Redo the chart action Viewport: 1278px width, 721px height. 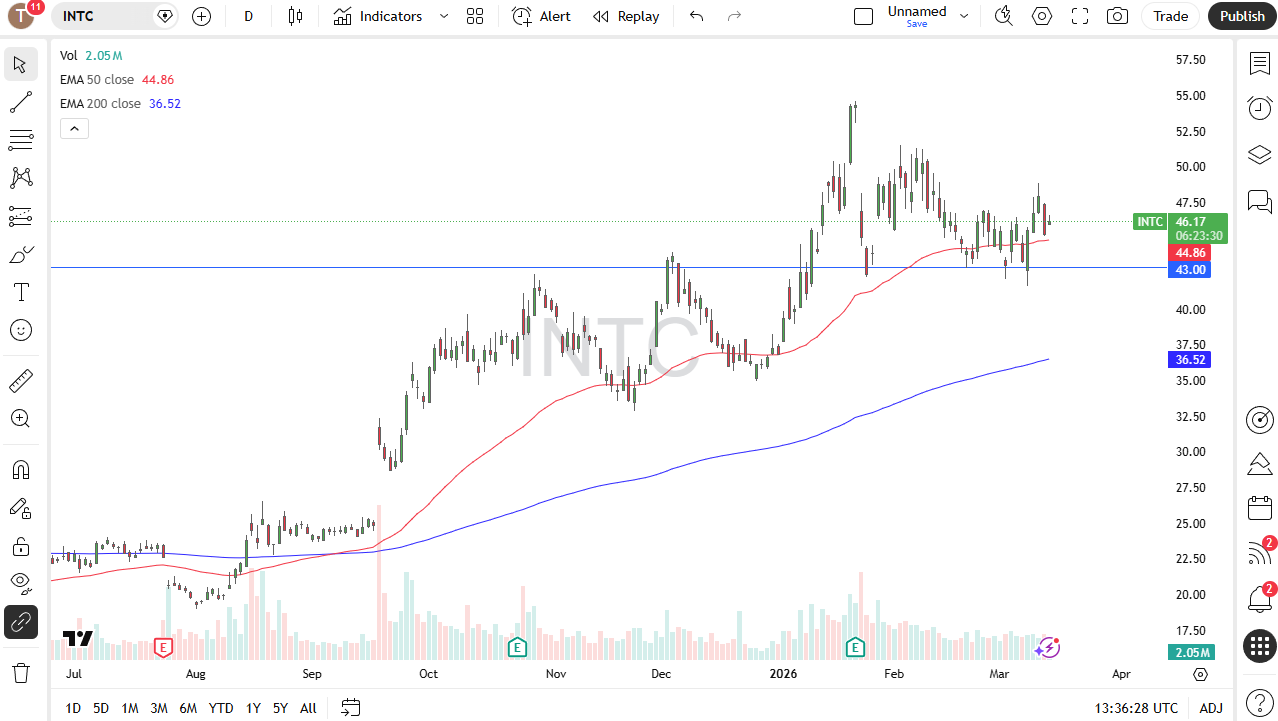(x=735, y=16)
